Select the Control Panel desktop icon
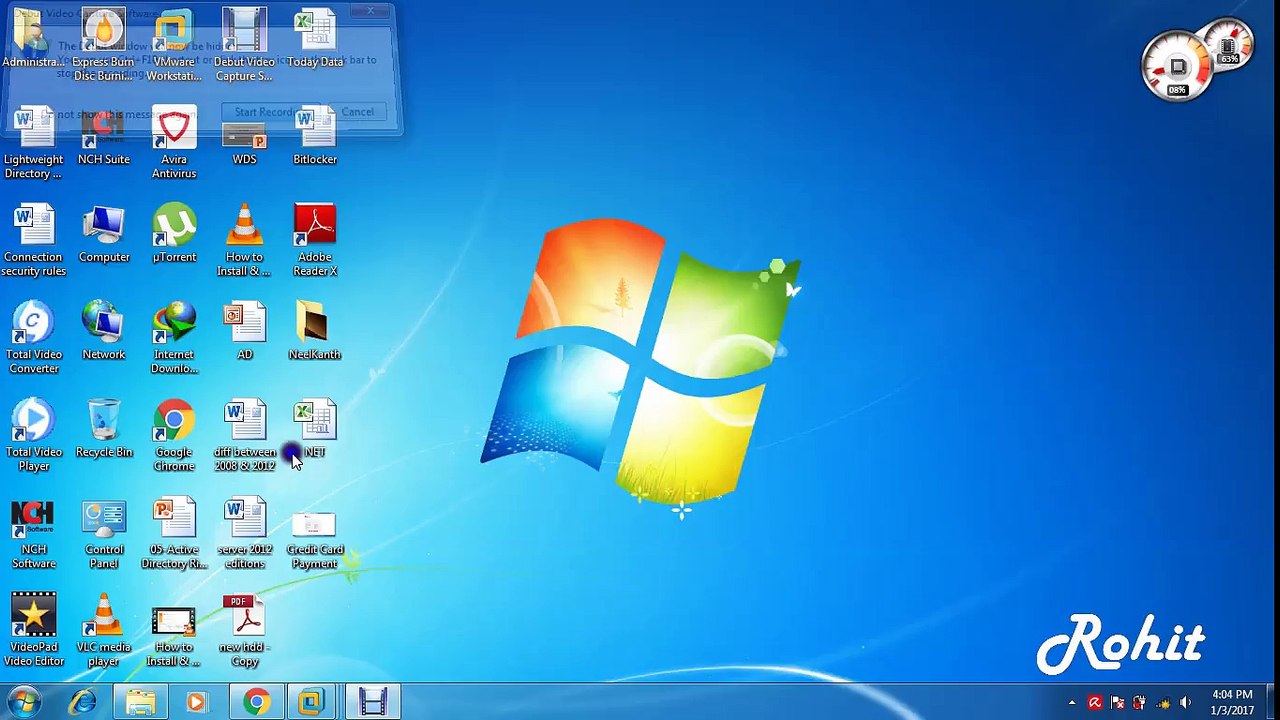The image size is (1280, 720). tap(104, 535)
